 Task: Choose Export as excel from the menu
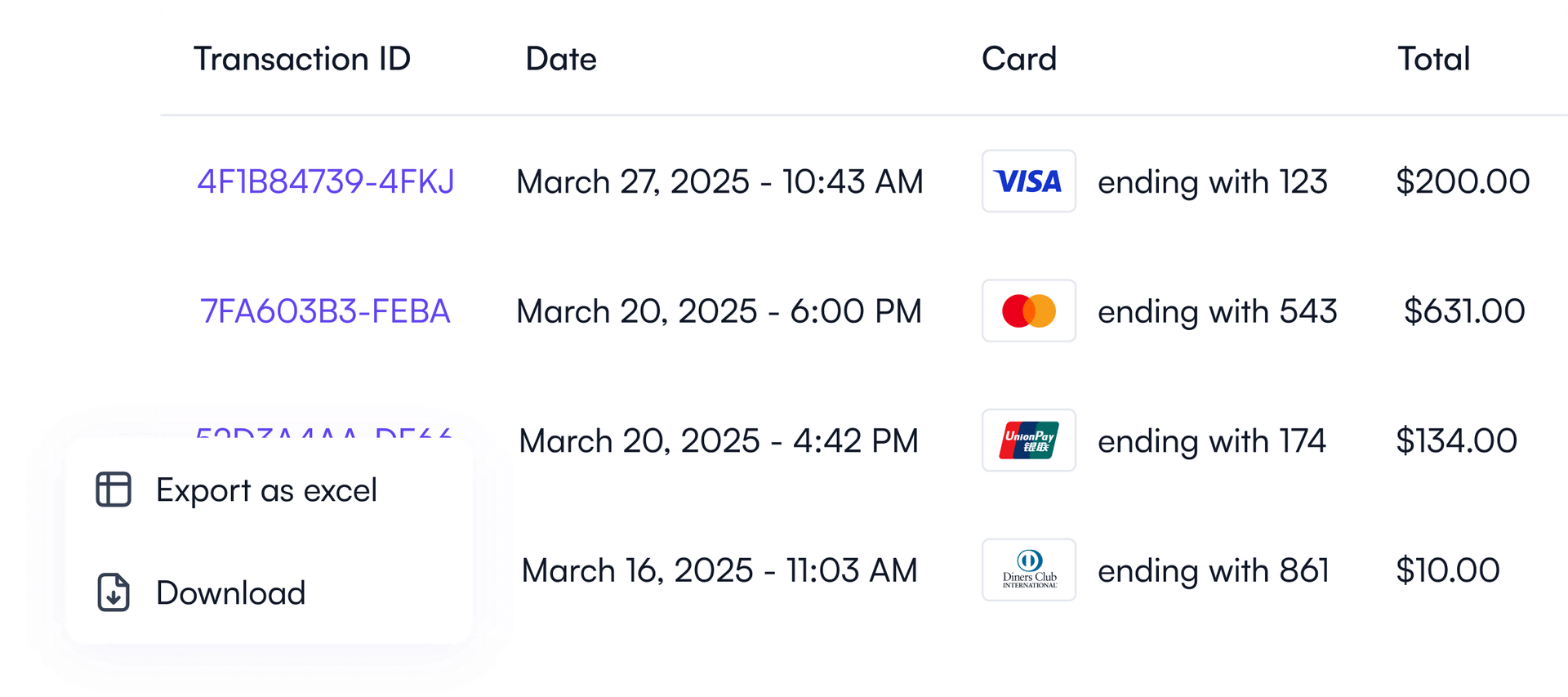click(x=267, y=489)
